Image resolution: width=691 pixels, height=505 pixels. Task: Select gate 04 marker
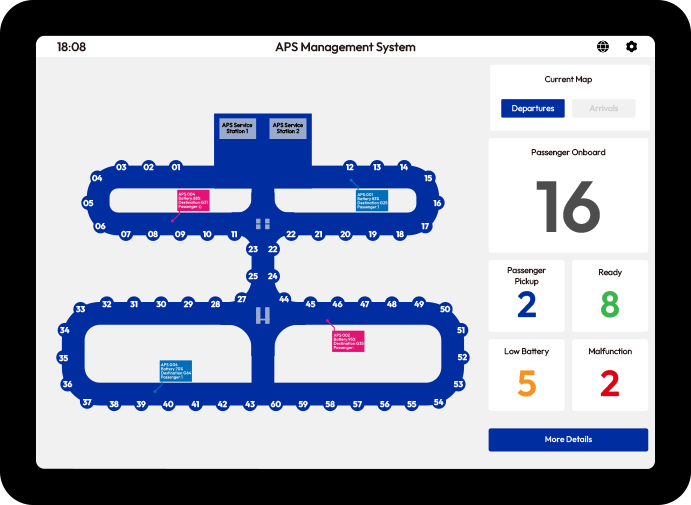(97, 178)
